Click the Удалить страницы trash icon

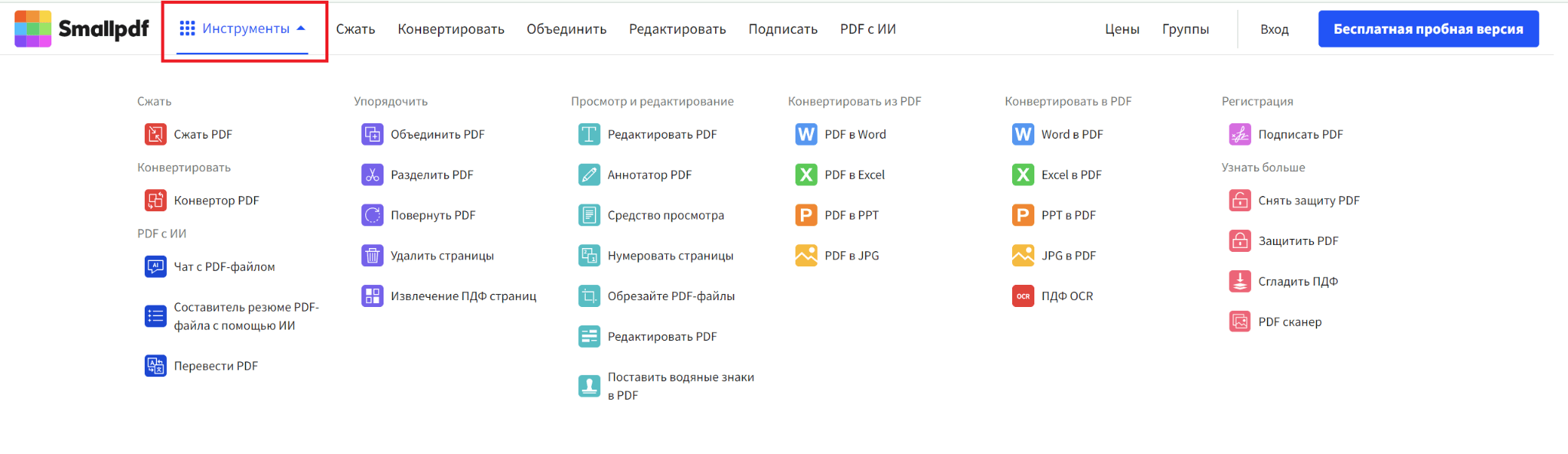(372, 256)
